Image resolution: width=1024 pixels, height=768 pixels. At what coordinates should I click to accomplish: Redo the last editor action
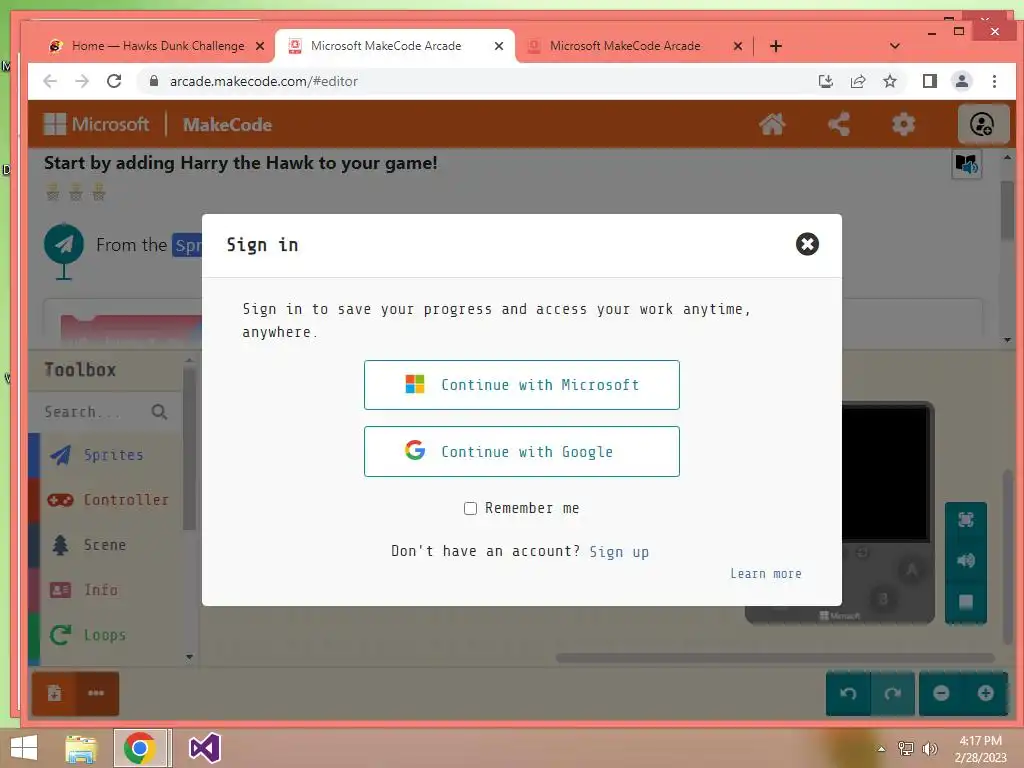[x=893, y=694]
